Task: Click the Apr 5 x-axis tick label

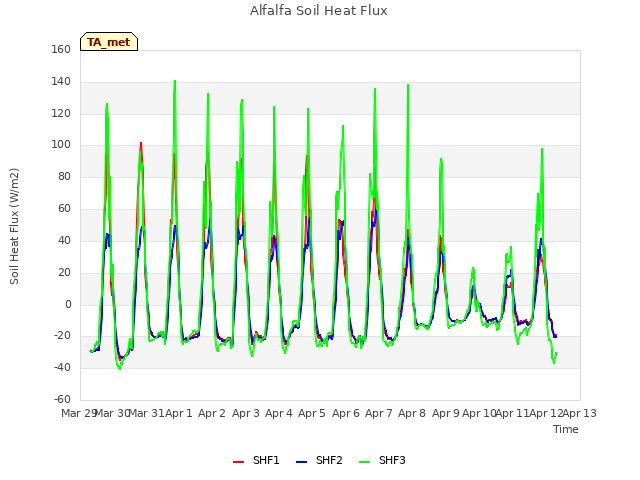Action: 312,413
